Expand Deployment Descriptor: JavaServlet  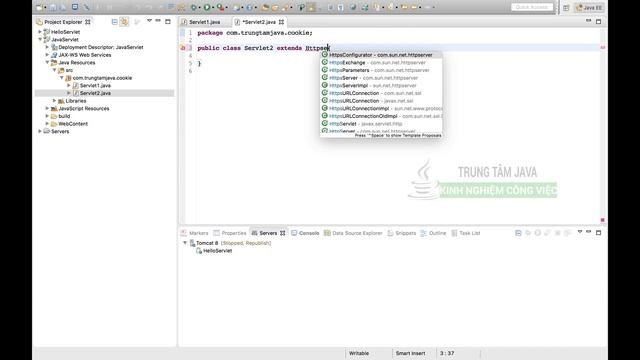coord(47,47)
